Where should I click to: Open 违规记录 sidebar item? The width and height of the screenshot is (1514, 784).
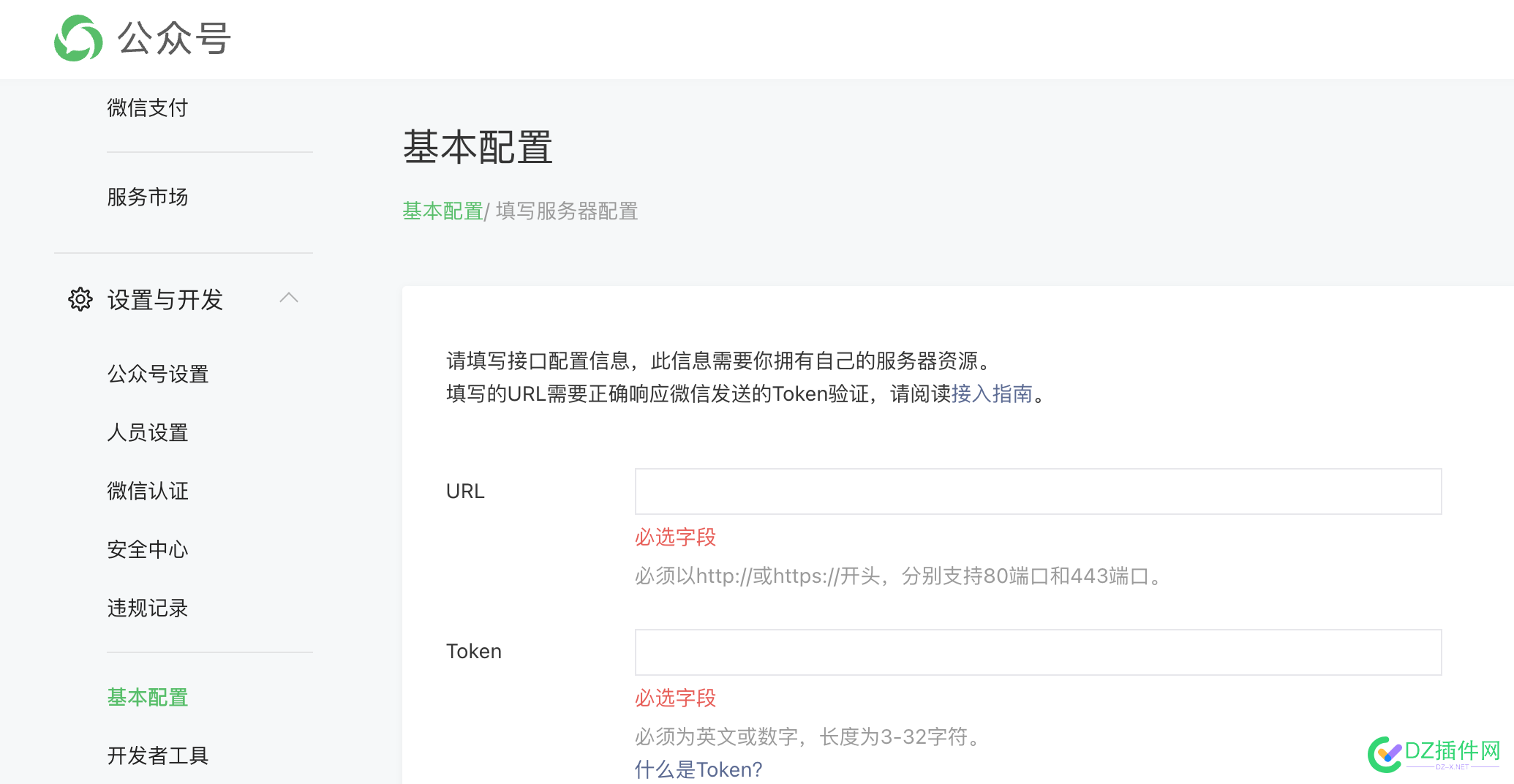(x=148, y=608)
